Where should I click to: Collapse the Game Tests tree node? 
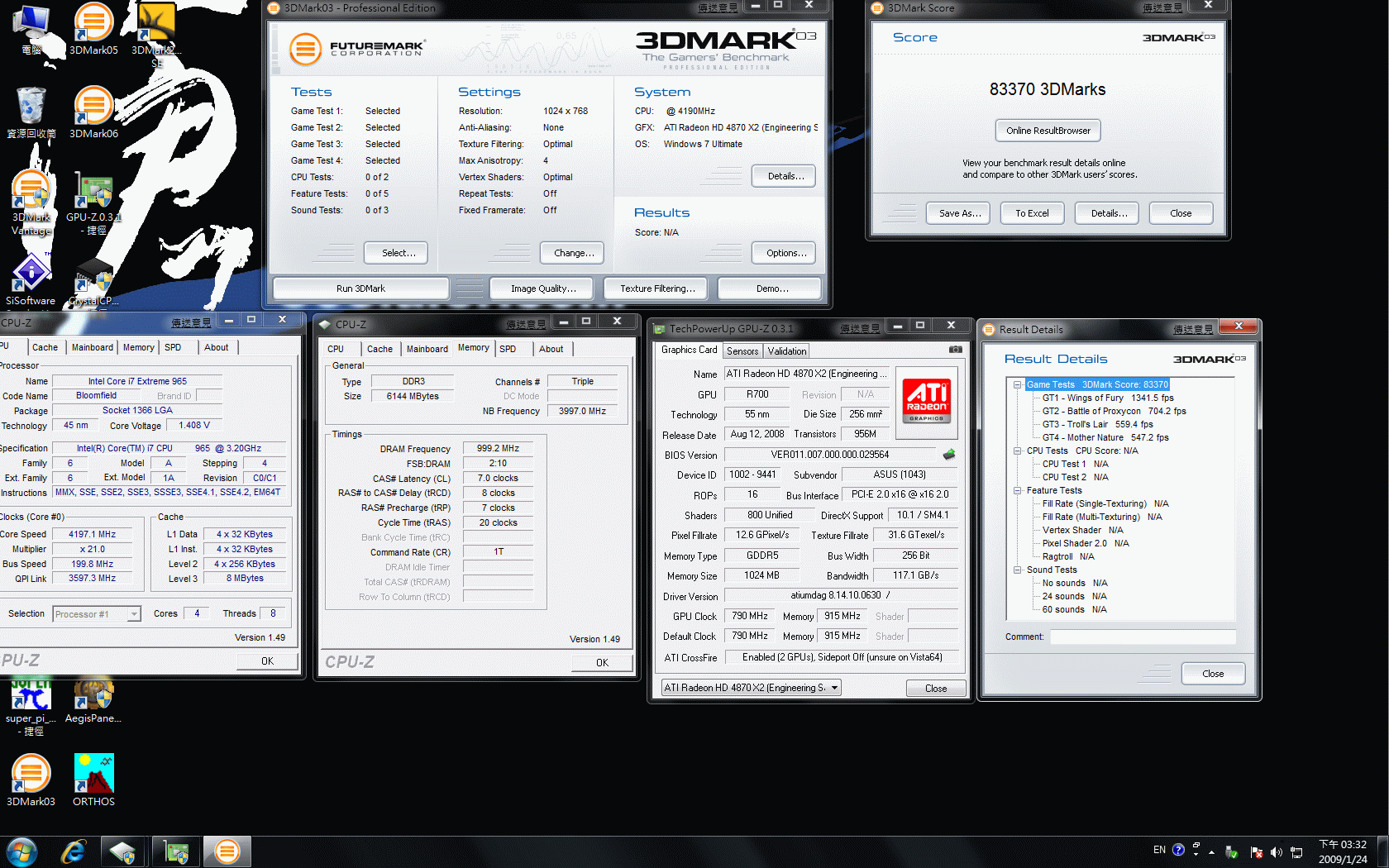tap(1017, 384)
